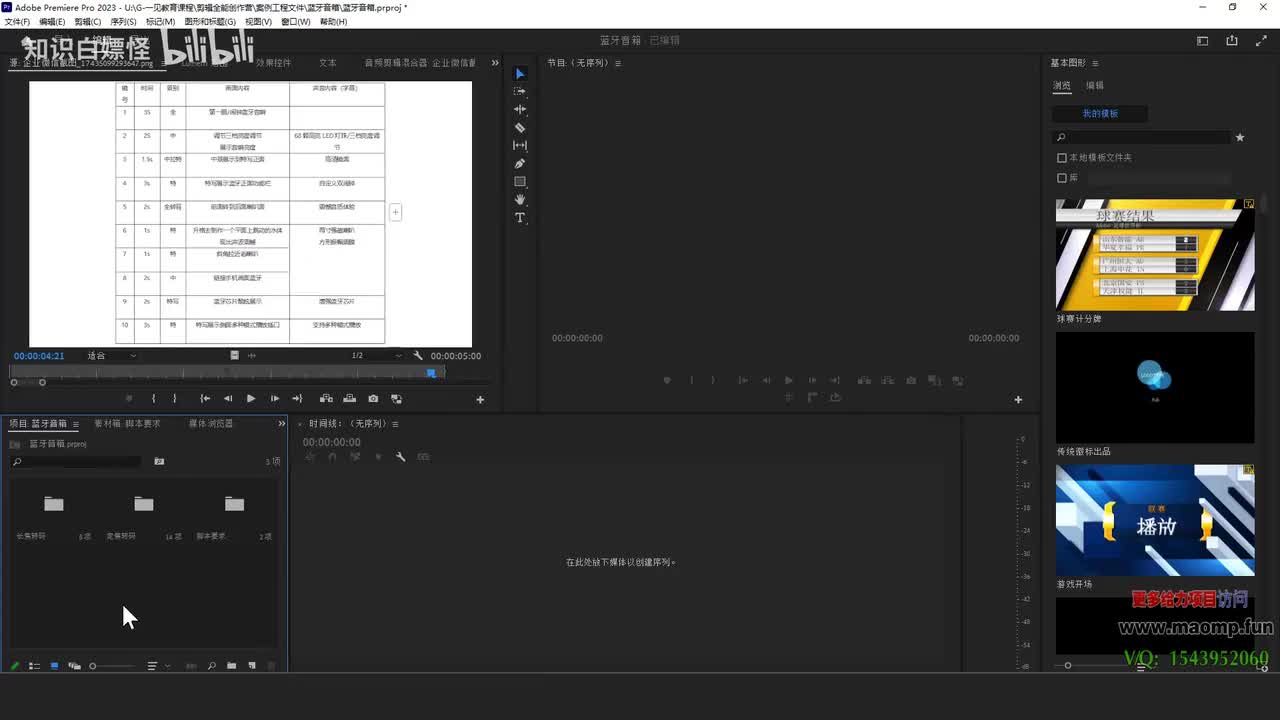Enable 本地模板文件夹 checkbox
This screenshot has height=720, width=1280.
click(x=1062, y=158)
